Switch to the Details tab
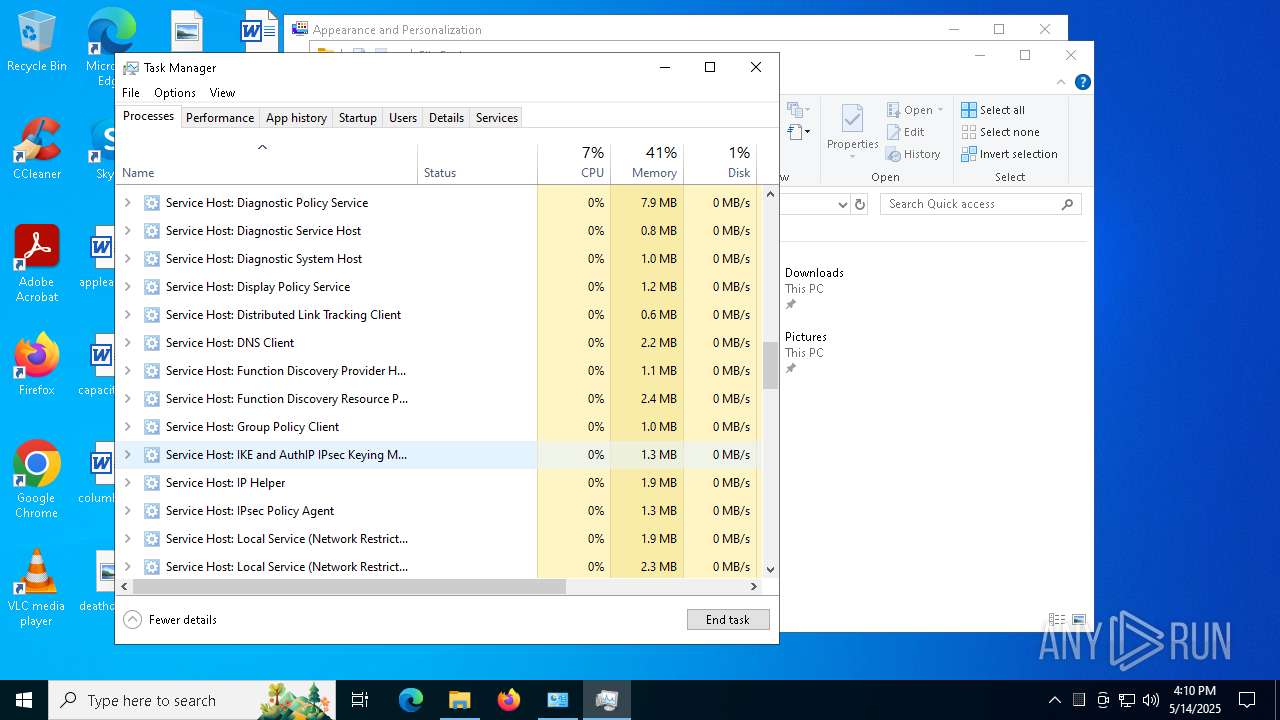Viewport: 1280px width, 720px height. click(446, 118)
